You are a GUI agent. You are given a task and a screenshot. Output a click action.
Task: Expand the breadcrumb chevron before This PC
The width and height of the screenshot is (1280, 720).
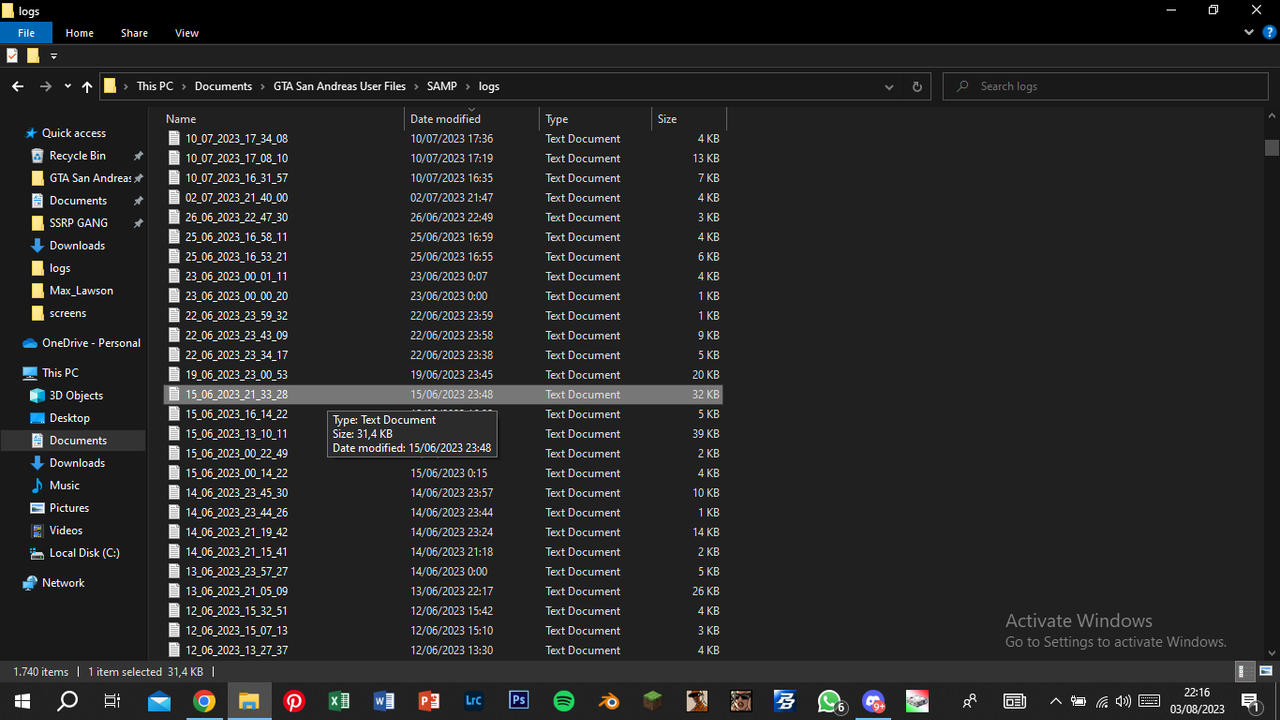tap(126, 87)
